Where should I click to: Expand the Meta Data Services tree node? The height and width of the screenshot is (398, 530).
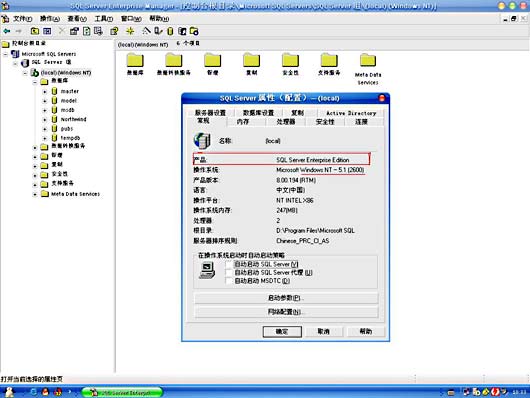click(35, 194)
